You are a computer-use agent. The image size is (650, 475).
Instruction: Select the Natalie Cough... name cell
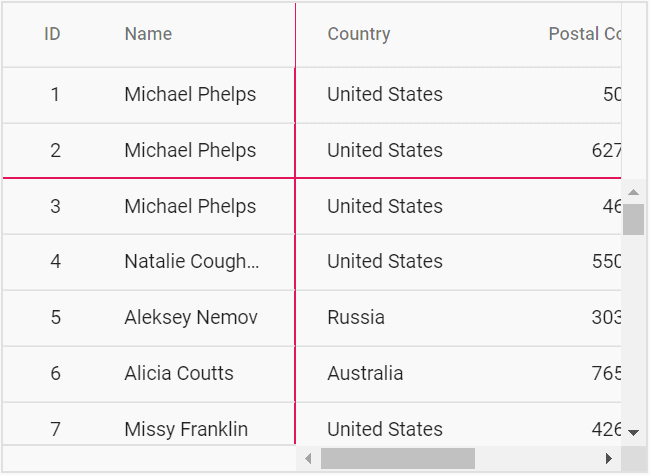191,262
